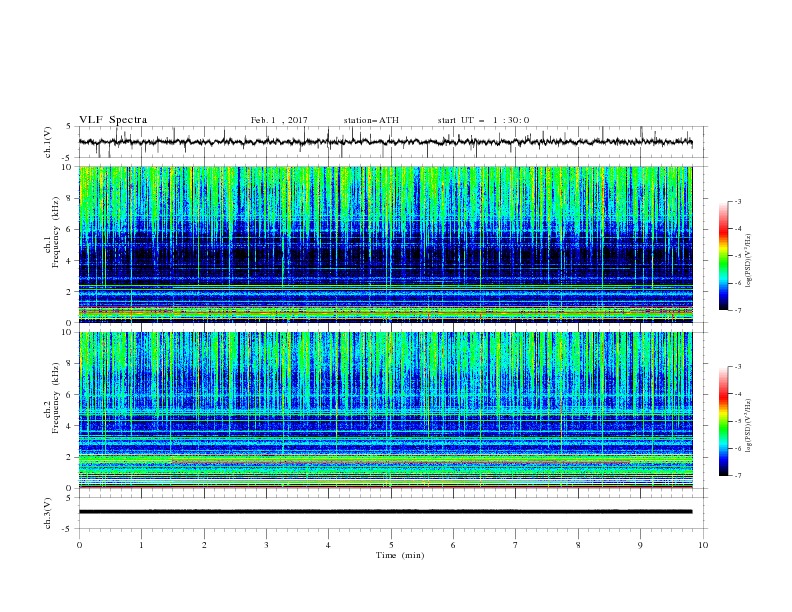Screen dimensions: 792x612
Task: Click the "-3" value on ch.1 color bar
Action: pos(737,201)
